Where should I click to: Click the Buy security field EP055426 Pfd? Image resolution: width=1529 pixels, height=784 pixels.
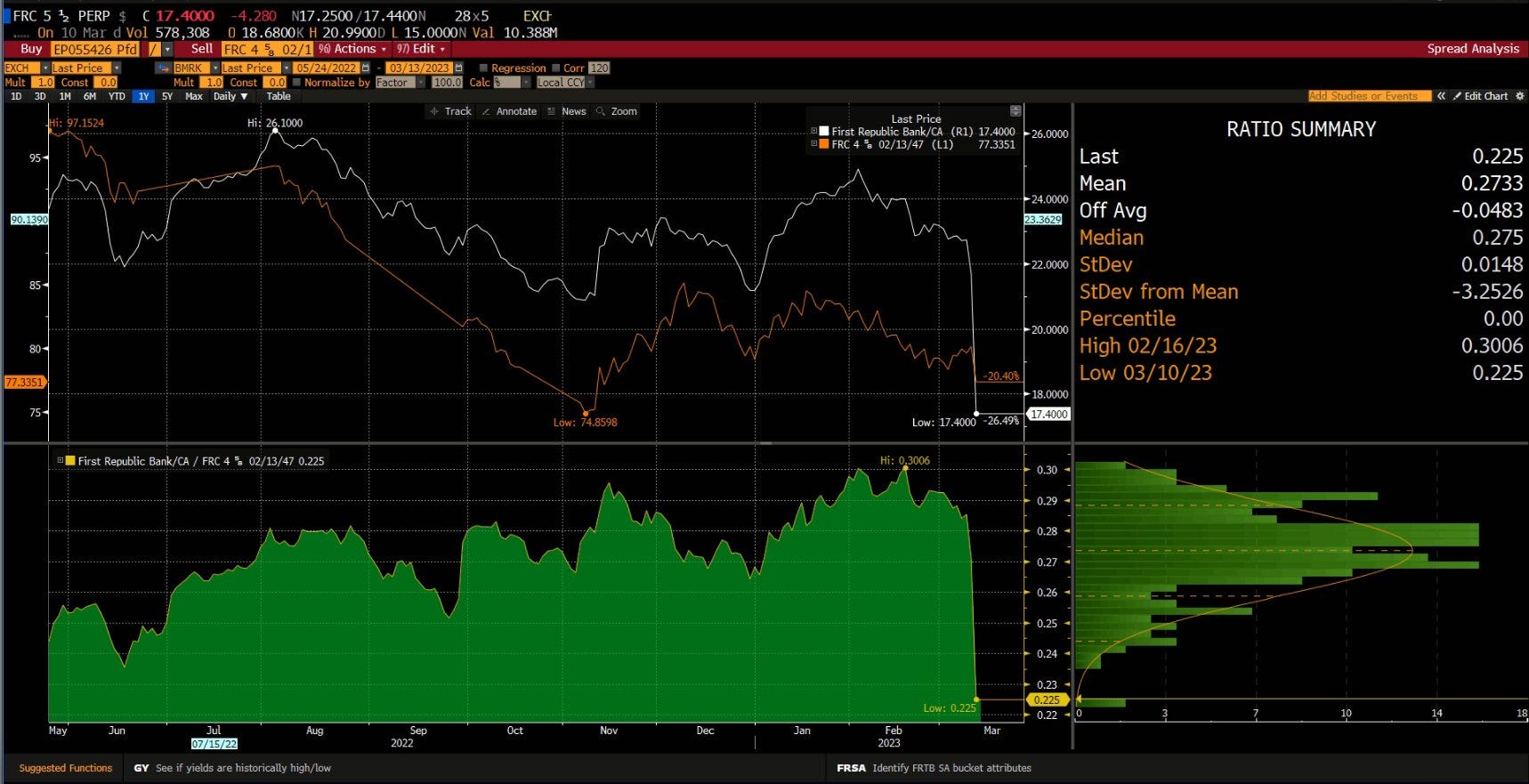[x=94, y=49]
